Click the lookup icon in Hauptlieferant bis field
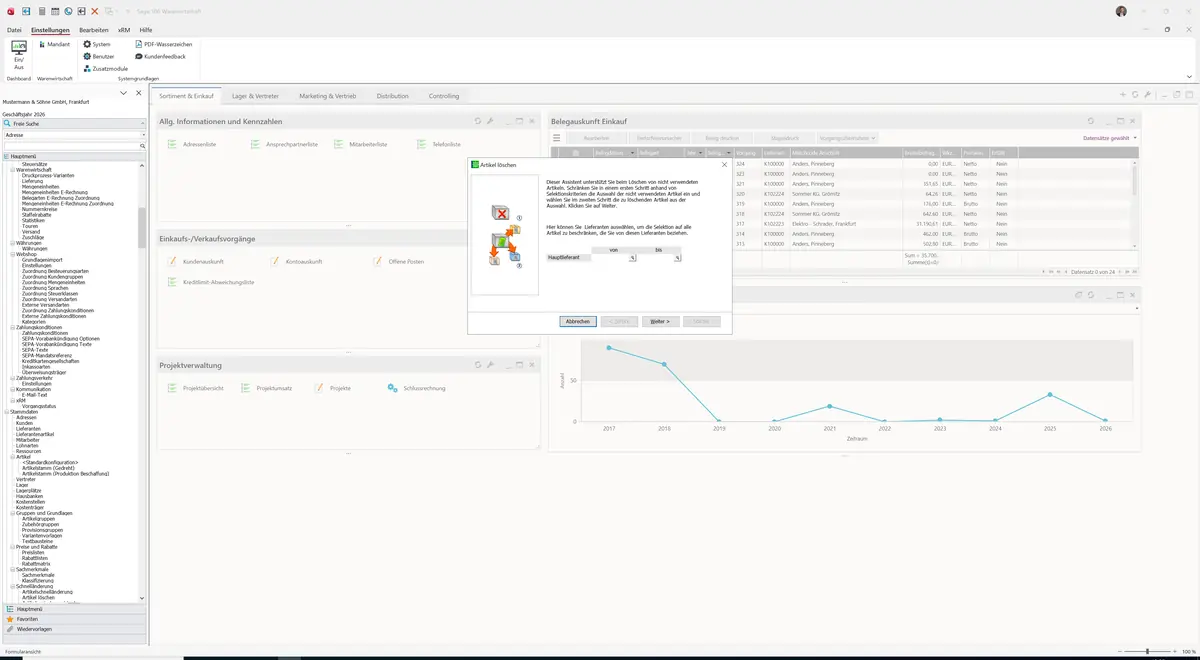 click(677, 258)
